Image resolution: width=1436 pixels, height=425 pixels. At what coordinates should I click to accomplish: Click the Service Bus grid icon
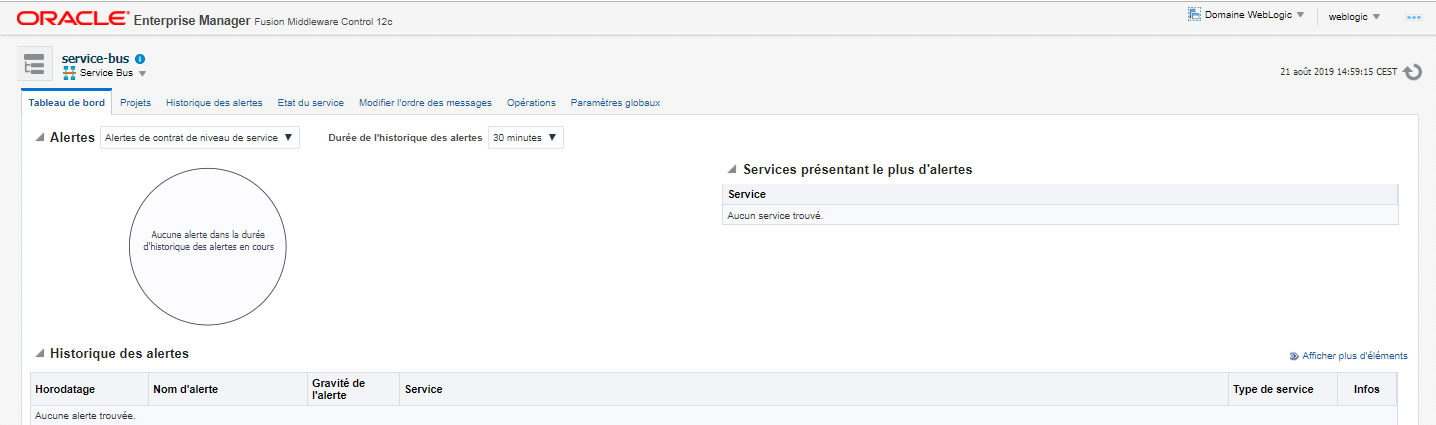coord(69,73)
